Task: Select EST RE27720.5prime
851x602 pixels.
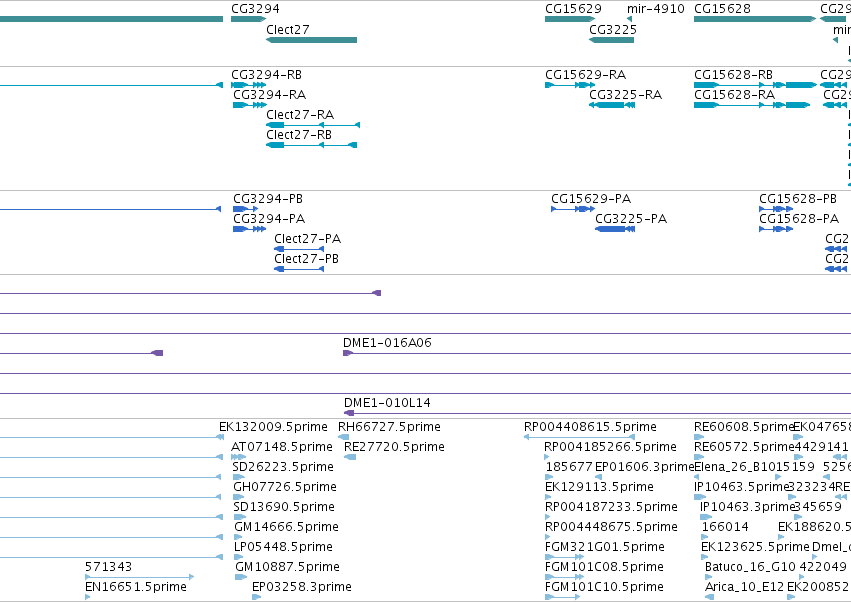Action: click(394, 447)
